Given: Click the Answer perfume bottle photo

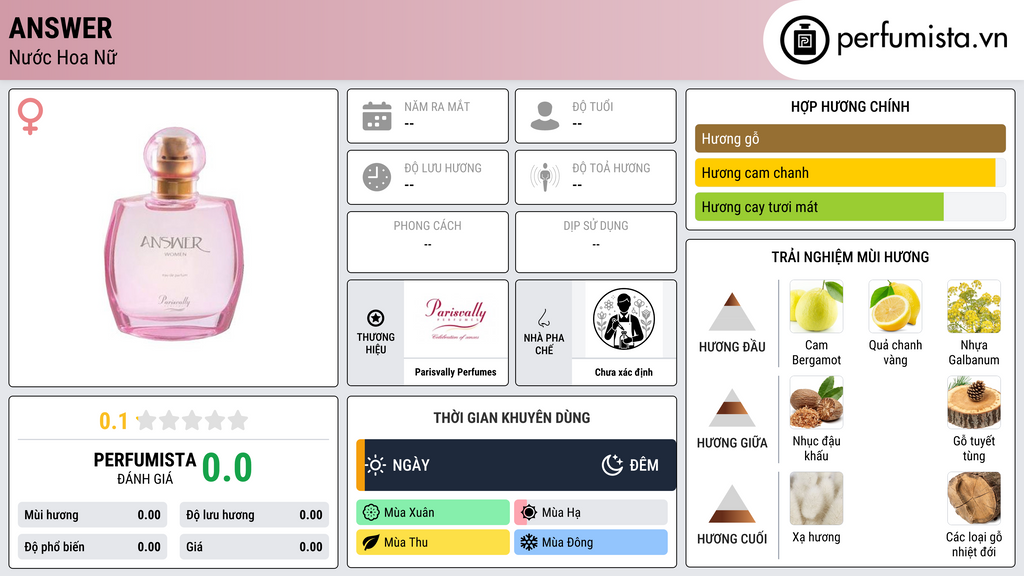Looking at the screenshot, I should pos(174,233).
